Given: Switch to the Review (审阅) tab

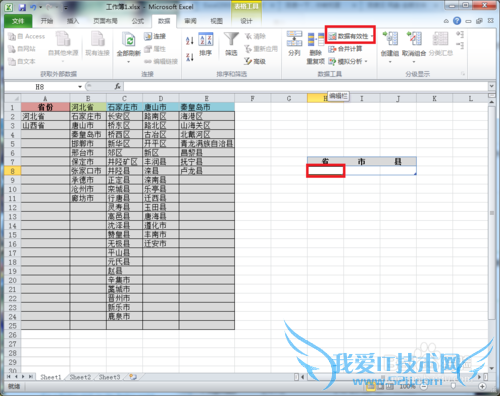Looking at the screenshot, I should [x=190, y=21].
